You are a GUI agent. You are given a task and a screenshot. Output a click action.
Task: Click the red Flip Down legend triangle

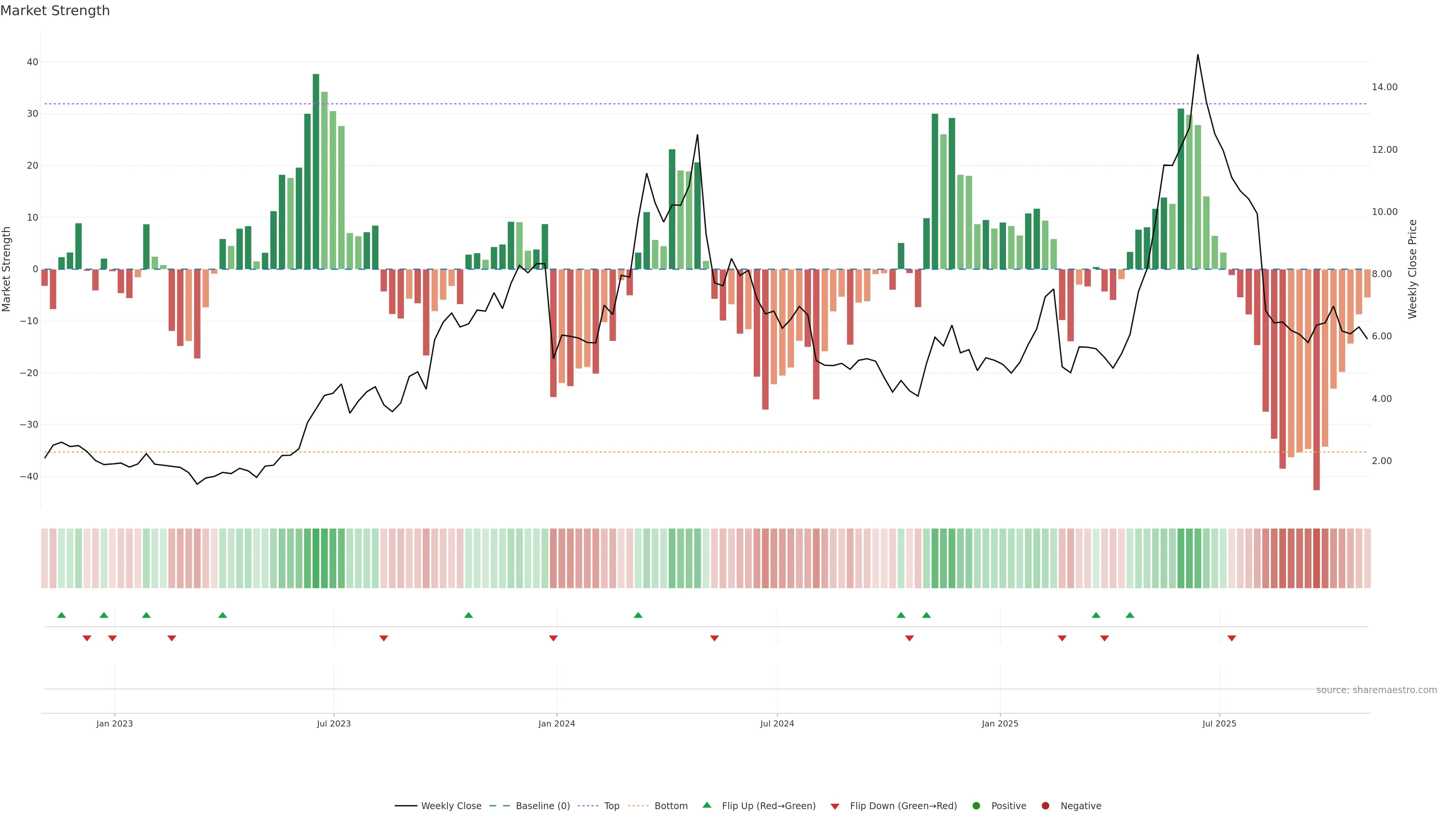click(835, 806)
